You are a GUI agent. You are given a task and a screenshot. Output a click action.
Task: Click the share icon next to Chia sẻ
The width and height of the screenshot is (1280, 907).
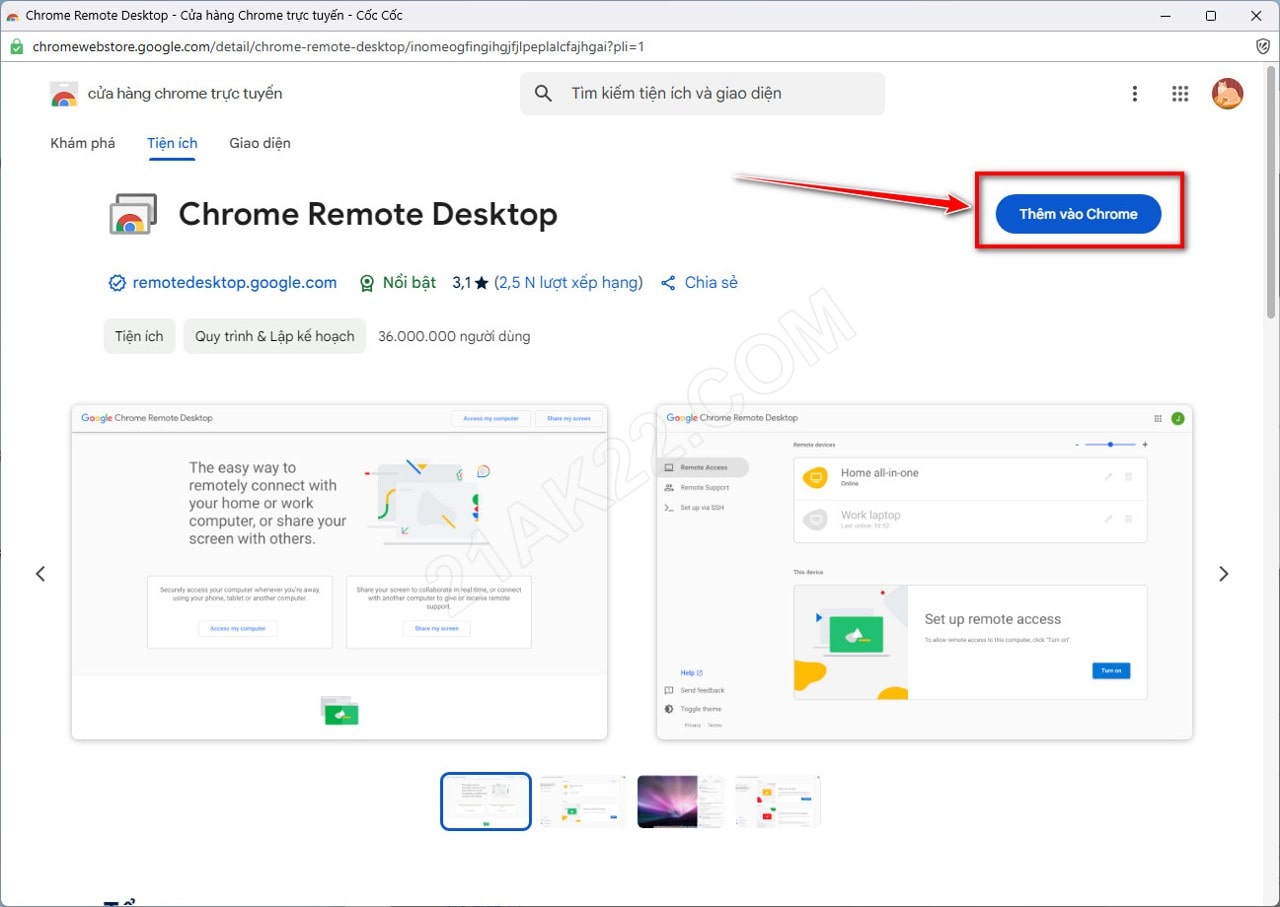tap(668, 283)
